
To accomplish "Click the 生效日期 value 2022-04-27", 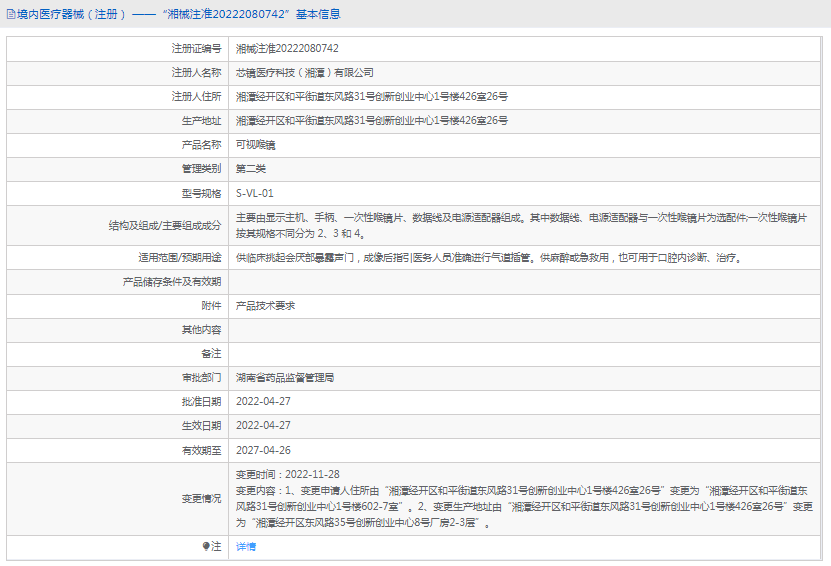I will pyautogui.click(x=263, y=425).
